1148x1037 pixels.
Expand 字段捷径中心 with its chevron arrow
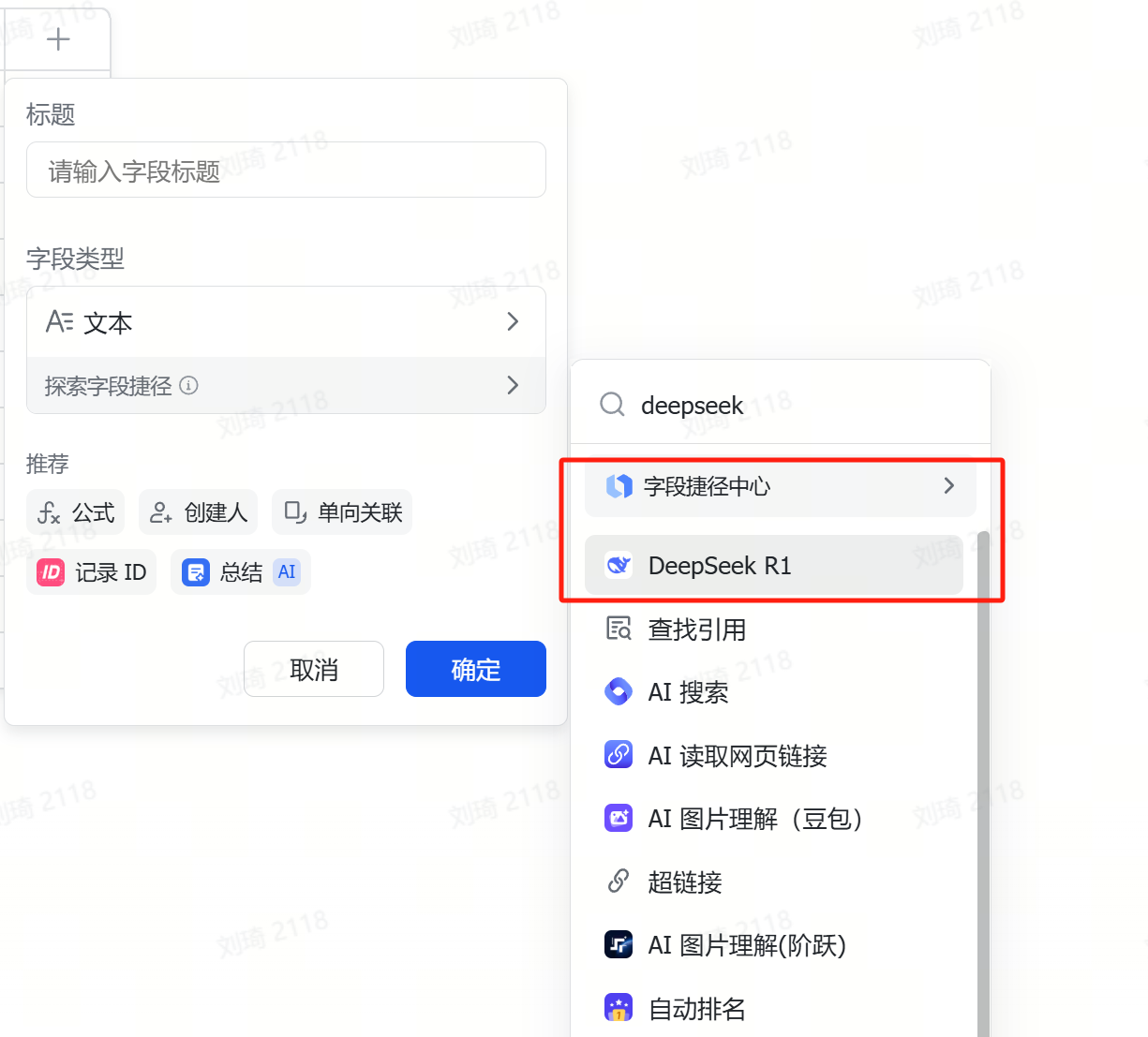[948, 485]
